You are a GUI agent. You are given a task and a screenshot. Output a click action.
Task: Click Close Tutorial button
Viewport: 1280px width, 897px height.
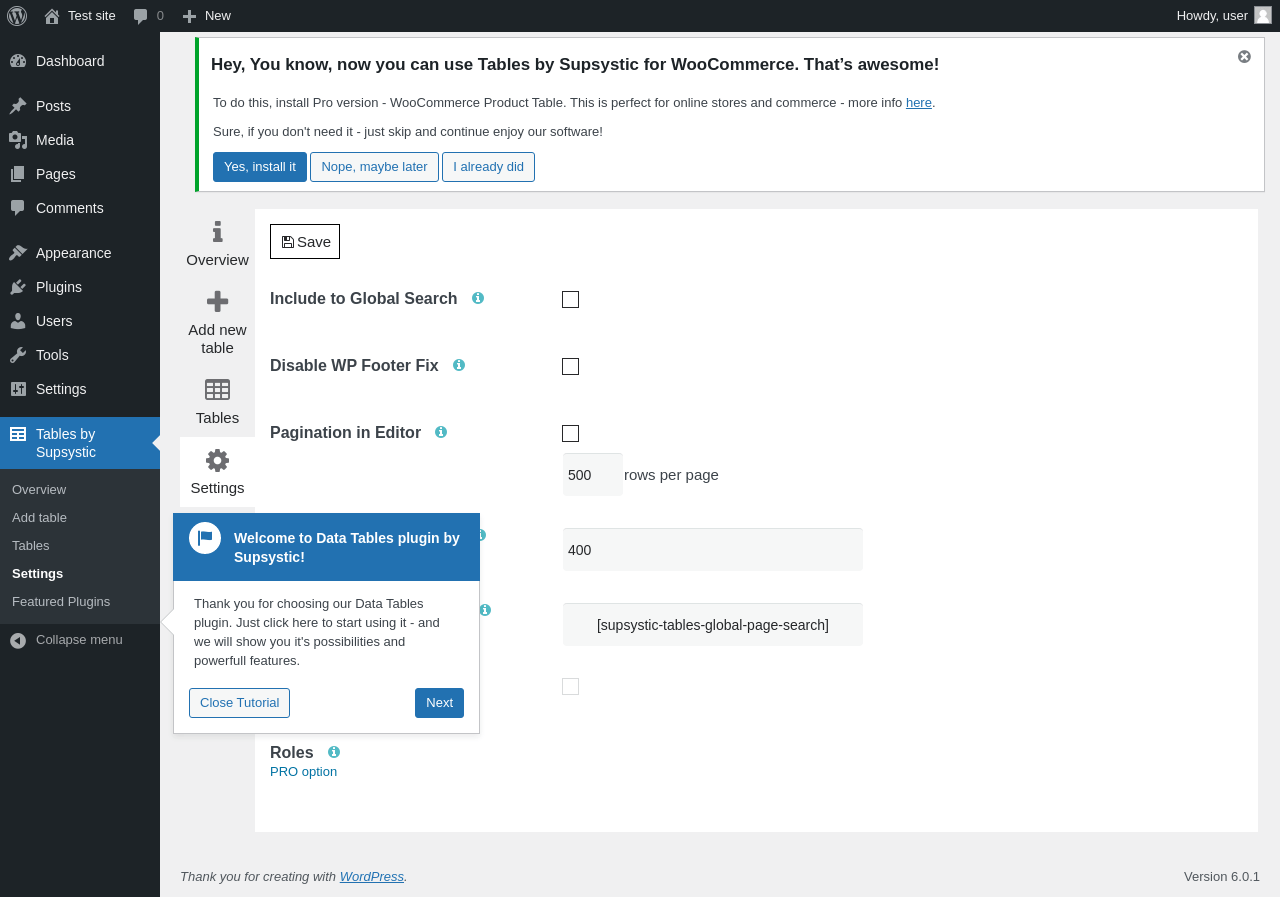(239, 703)
